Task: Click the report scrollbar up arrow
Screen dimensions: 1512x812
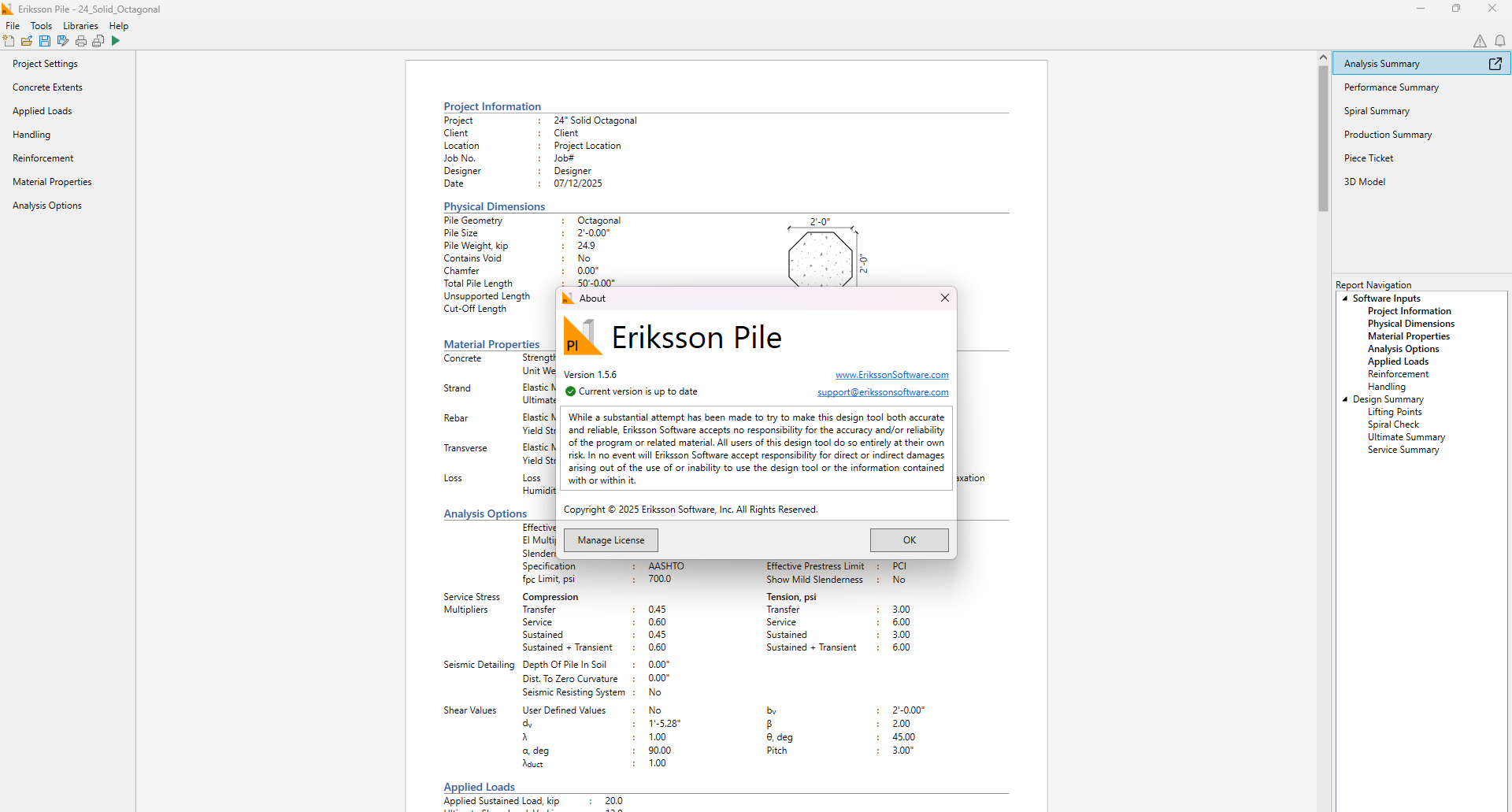Action: coord(1323,57)
